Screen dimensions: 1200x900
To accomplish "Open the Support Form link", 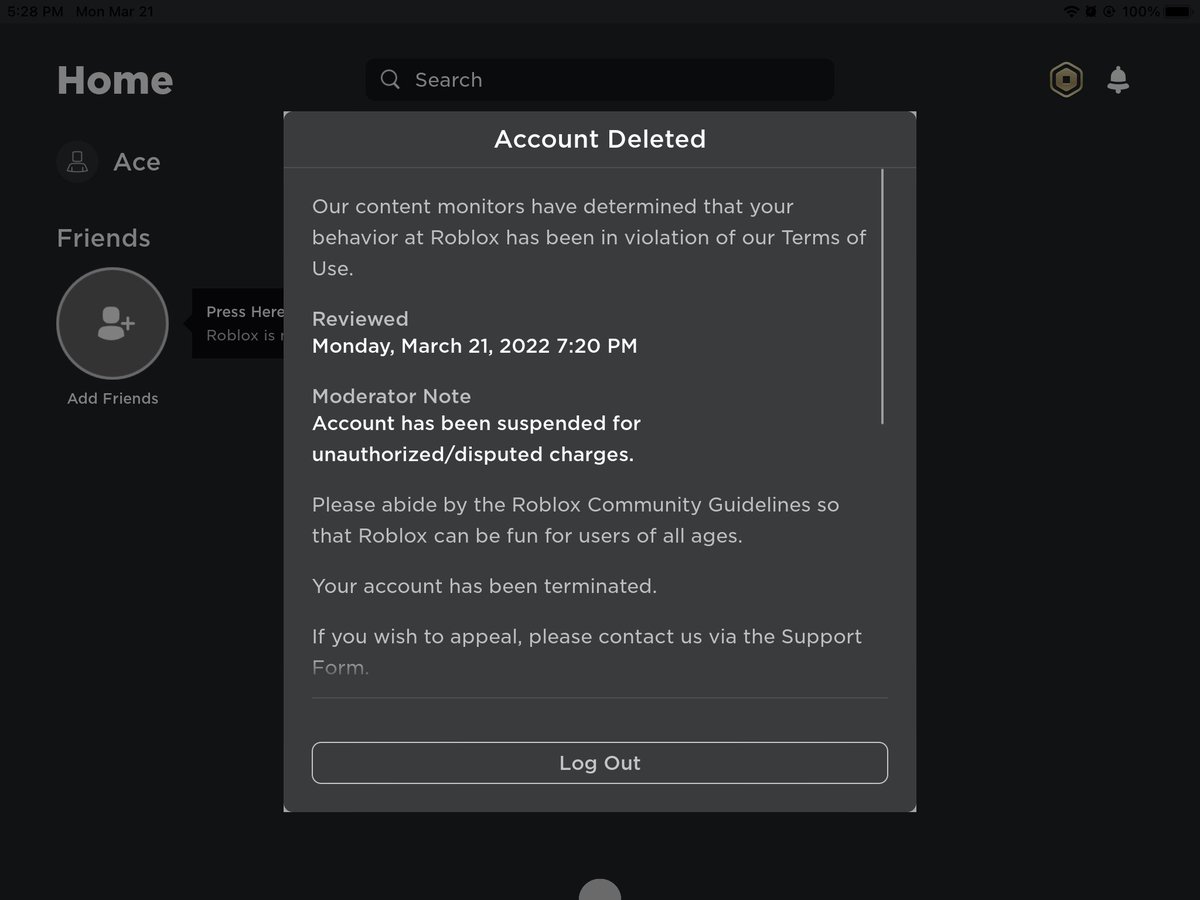I will 340,666.
